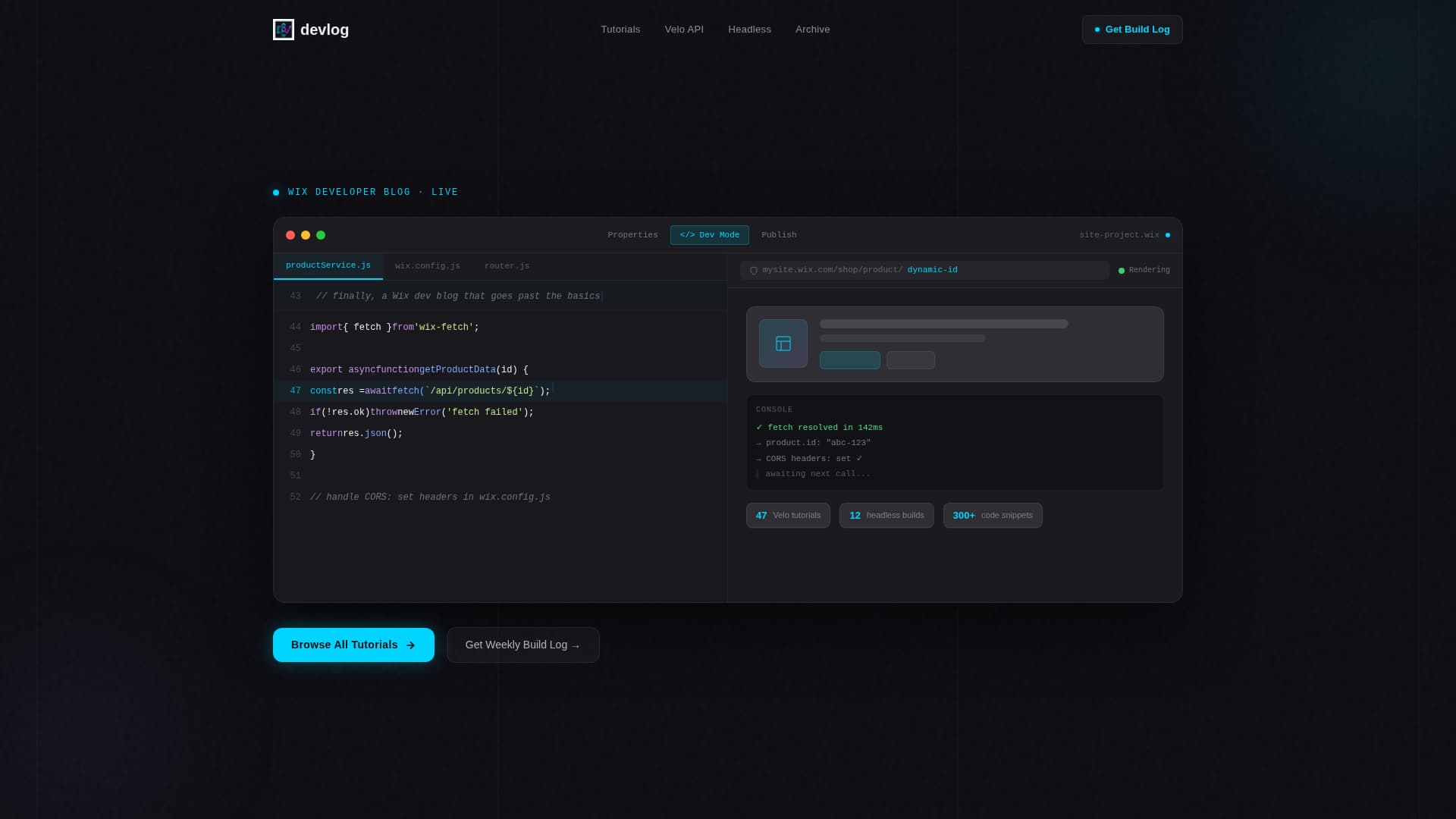Click the CONSOLE heading

coord(774,409)
